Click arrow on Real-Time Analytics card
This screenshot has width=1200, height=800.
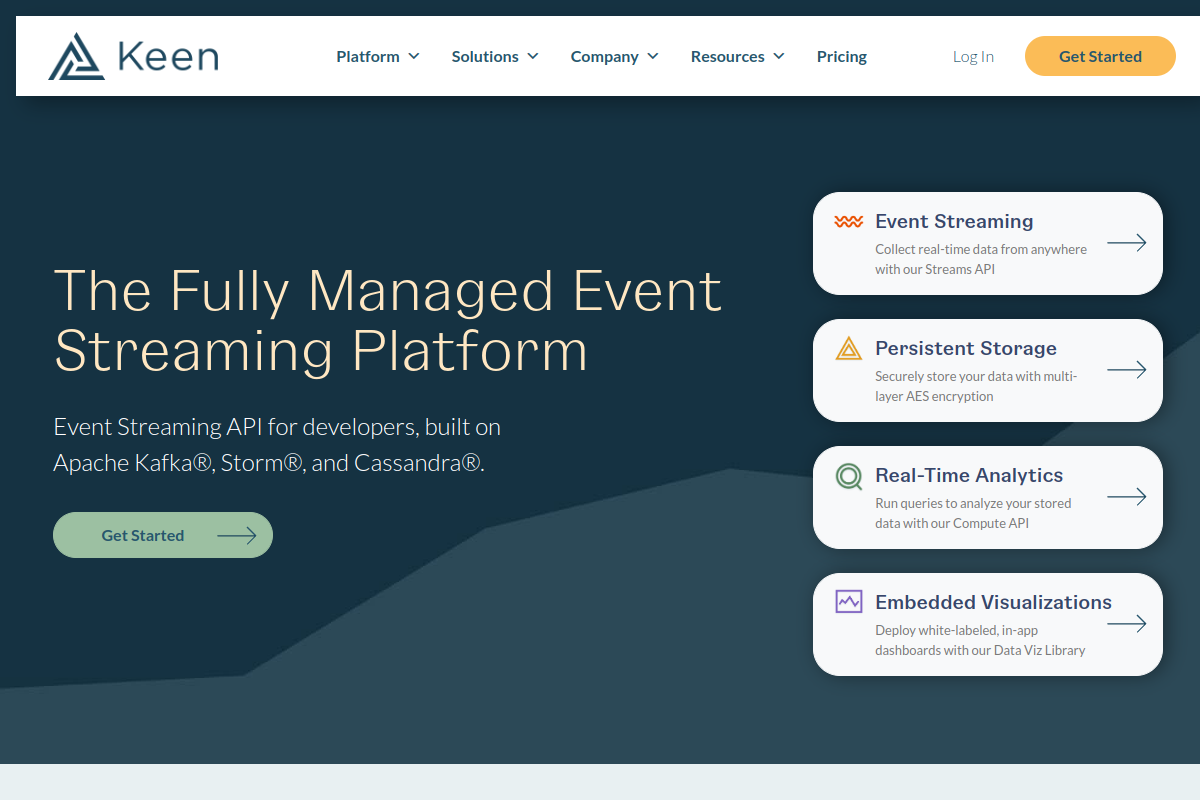(x=1126, y=497)
